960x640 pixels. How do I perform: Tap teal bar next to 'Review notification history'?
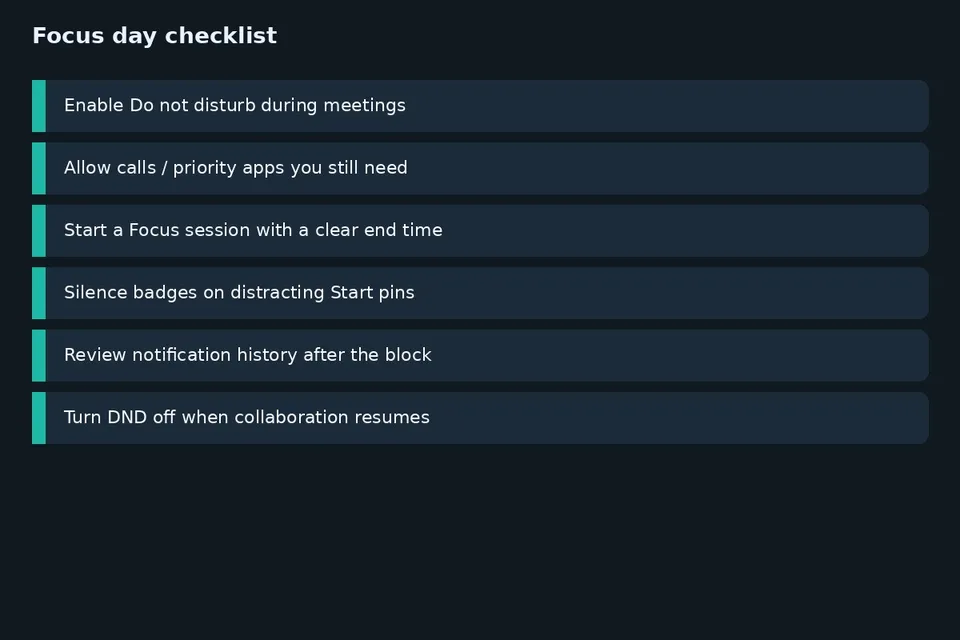pos(39,356)
